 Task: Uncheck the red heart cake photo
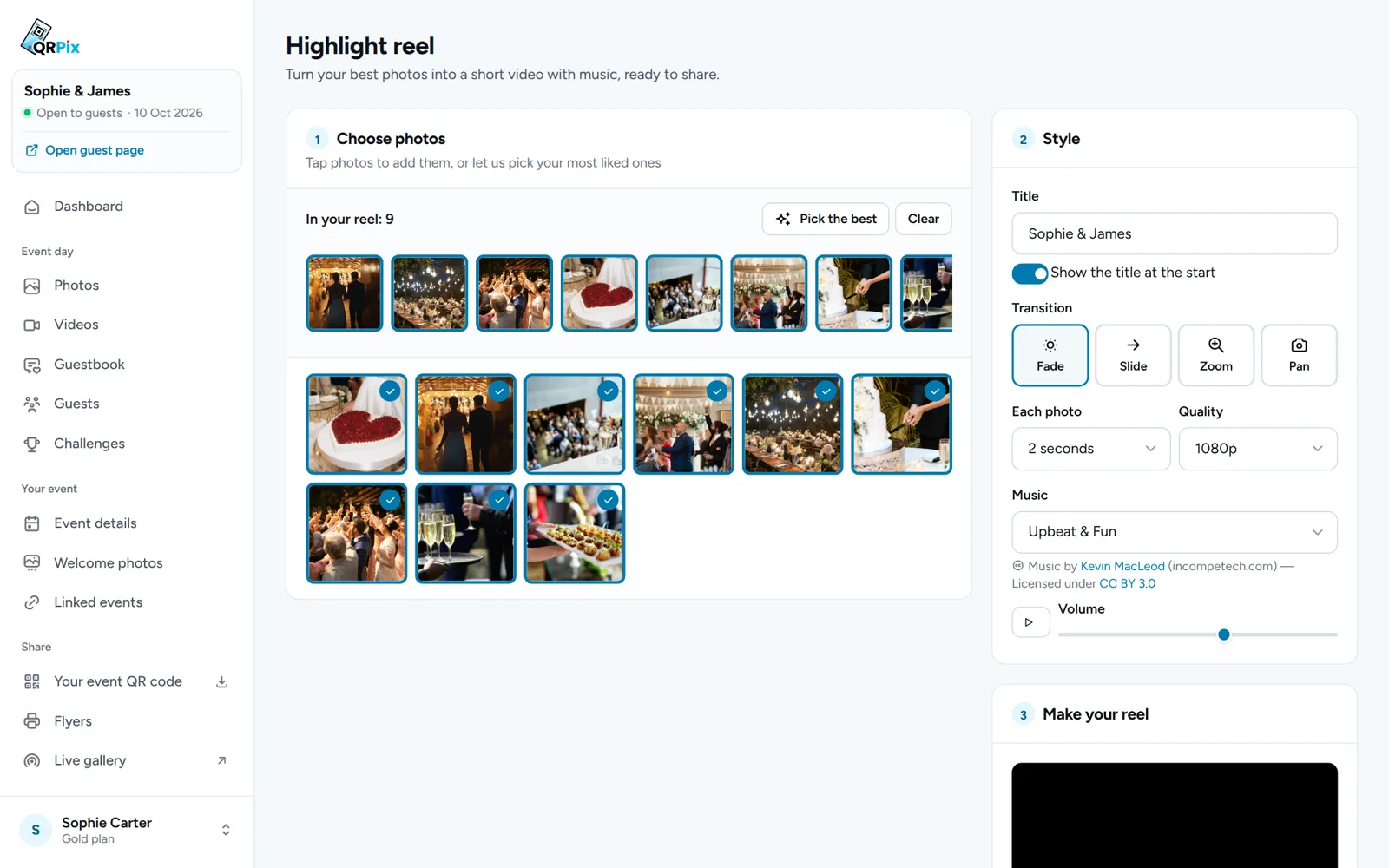[x=357, y=424]
